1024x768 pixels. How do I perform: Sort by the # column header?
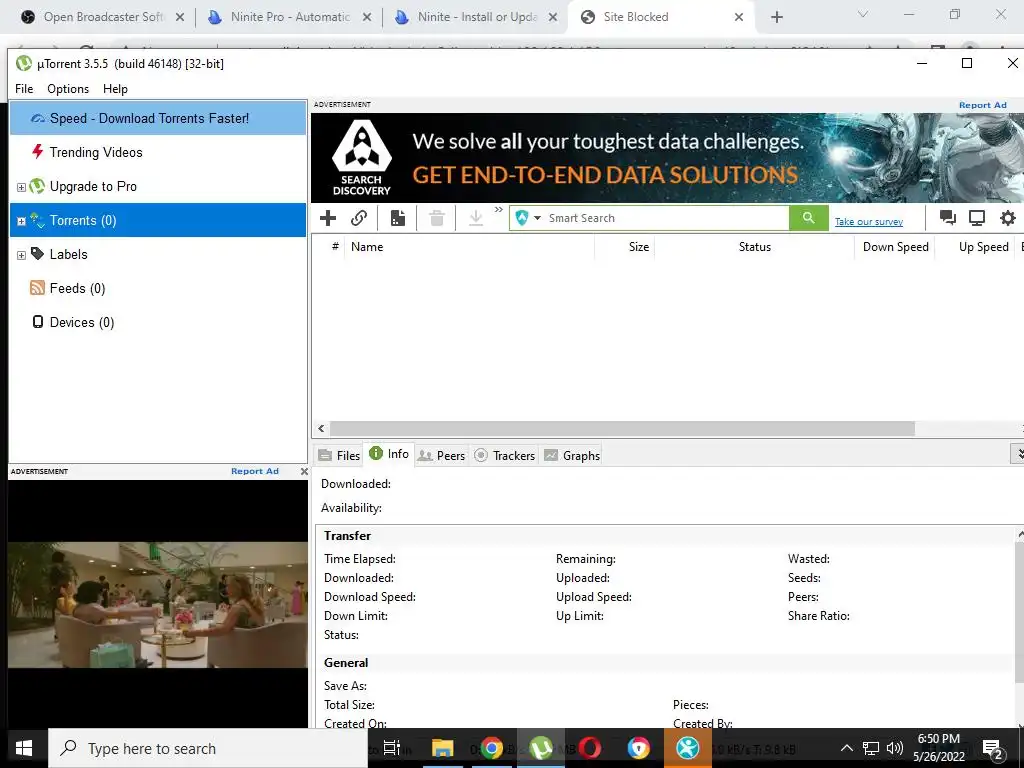[x=335, y=247]
